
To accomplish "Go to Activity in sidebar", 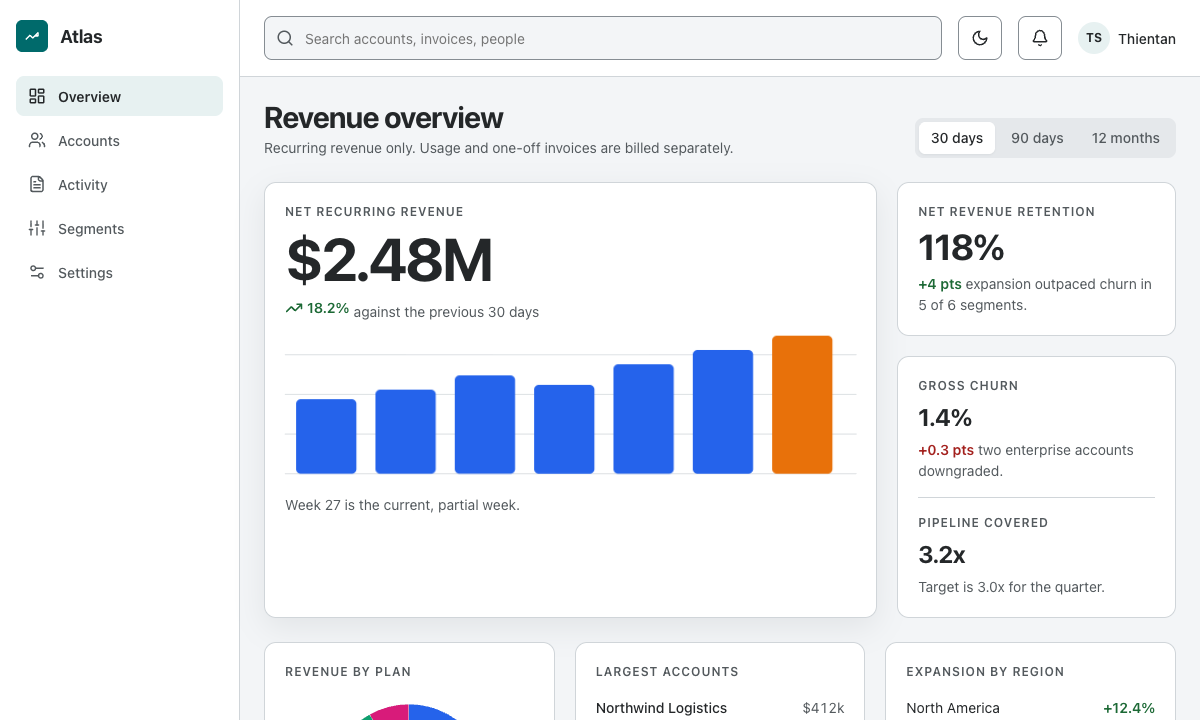I will (x=119, y=184).
